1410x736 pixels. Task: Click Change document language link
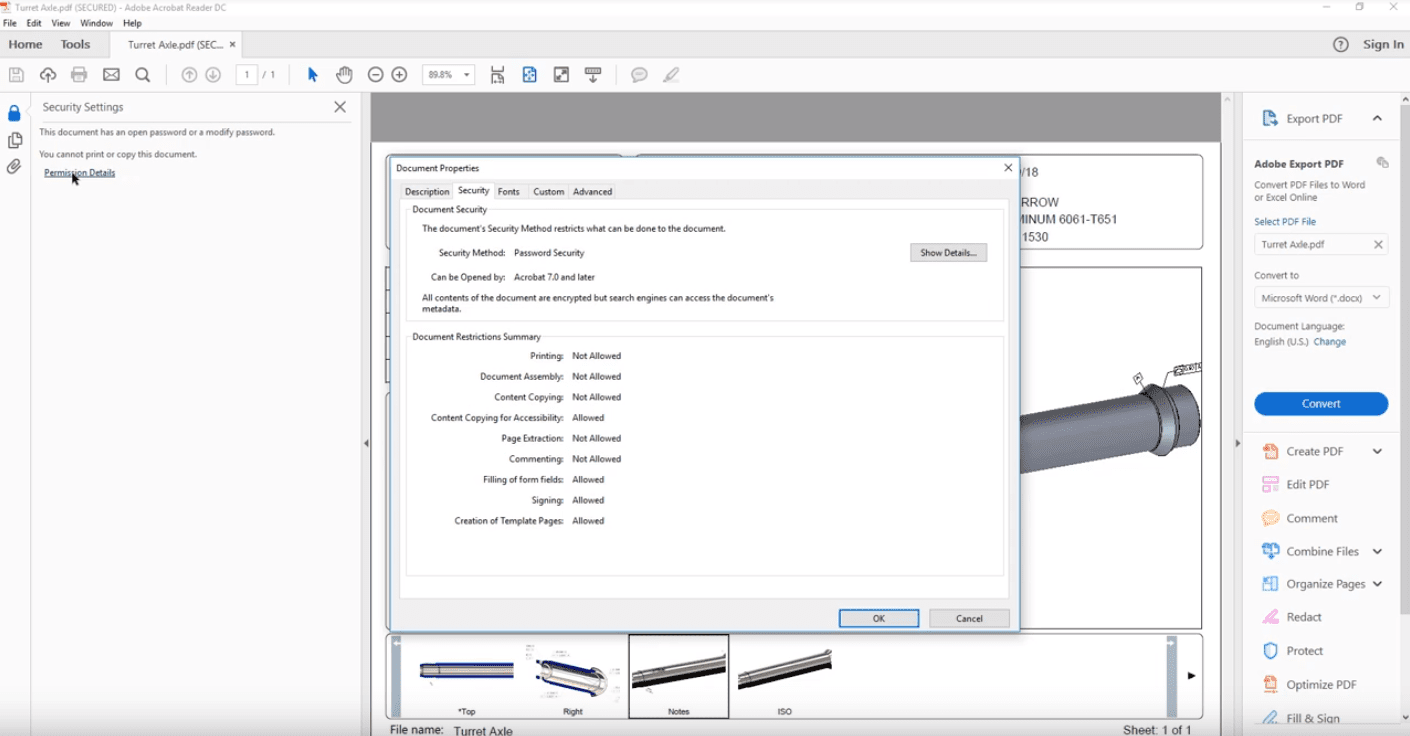[1330, 342]
